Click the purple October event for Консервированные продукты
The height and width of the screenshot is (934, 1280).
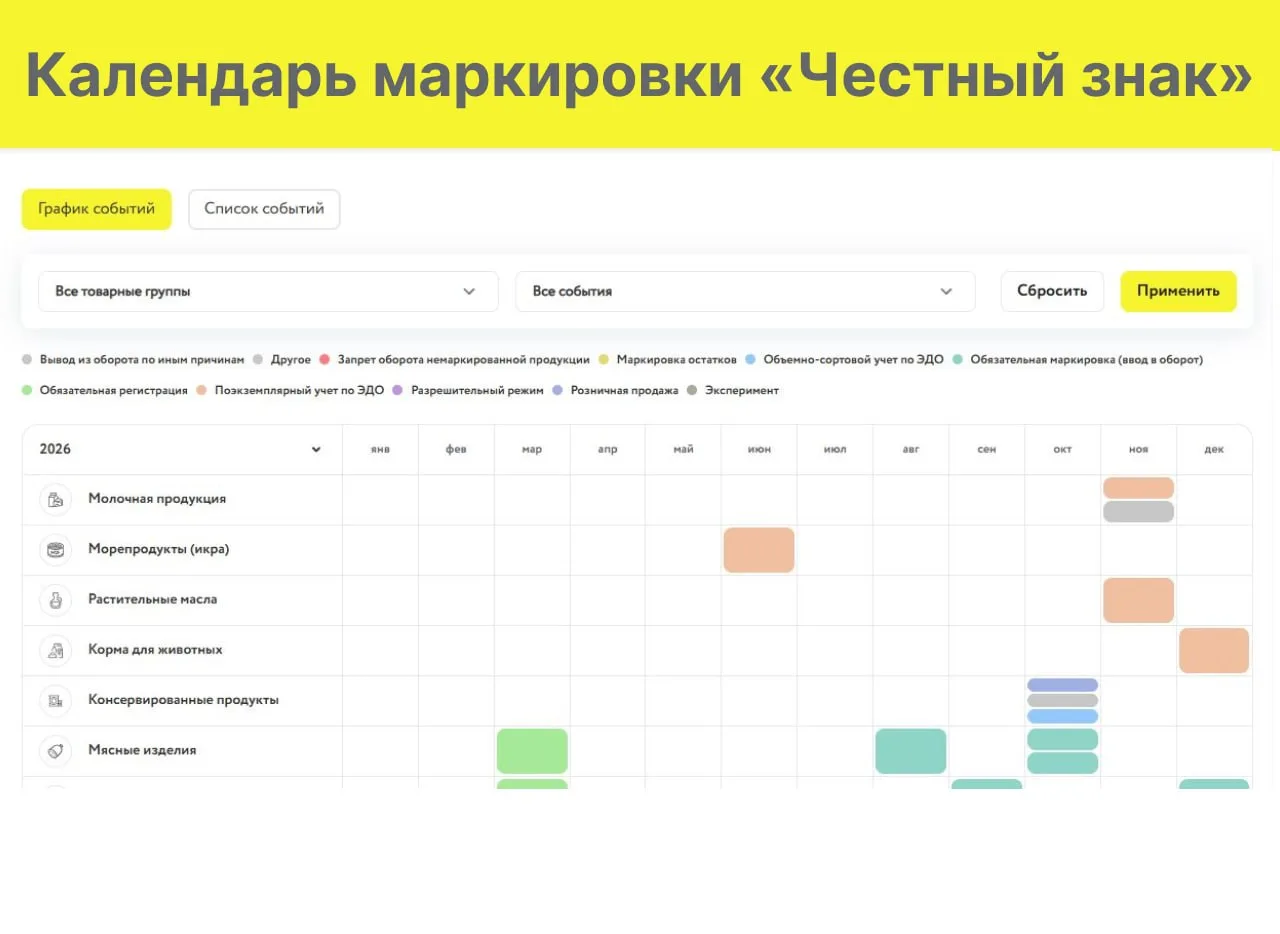coord(1062,685)
